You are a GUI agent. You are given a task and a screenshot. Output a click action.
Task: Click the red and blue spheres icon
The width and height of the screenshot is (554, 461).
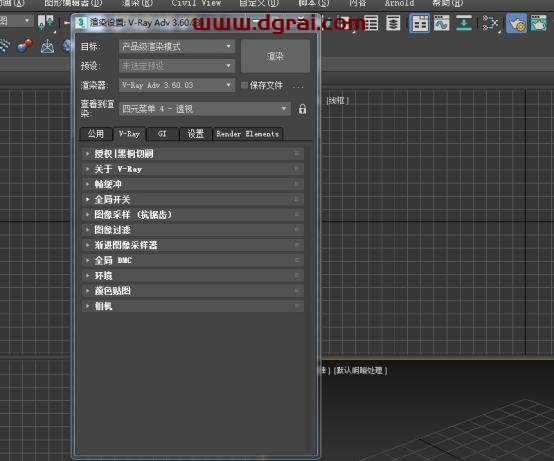pos(25,46)
